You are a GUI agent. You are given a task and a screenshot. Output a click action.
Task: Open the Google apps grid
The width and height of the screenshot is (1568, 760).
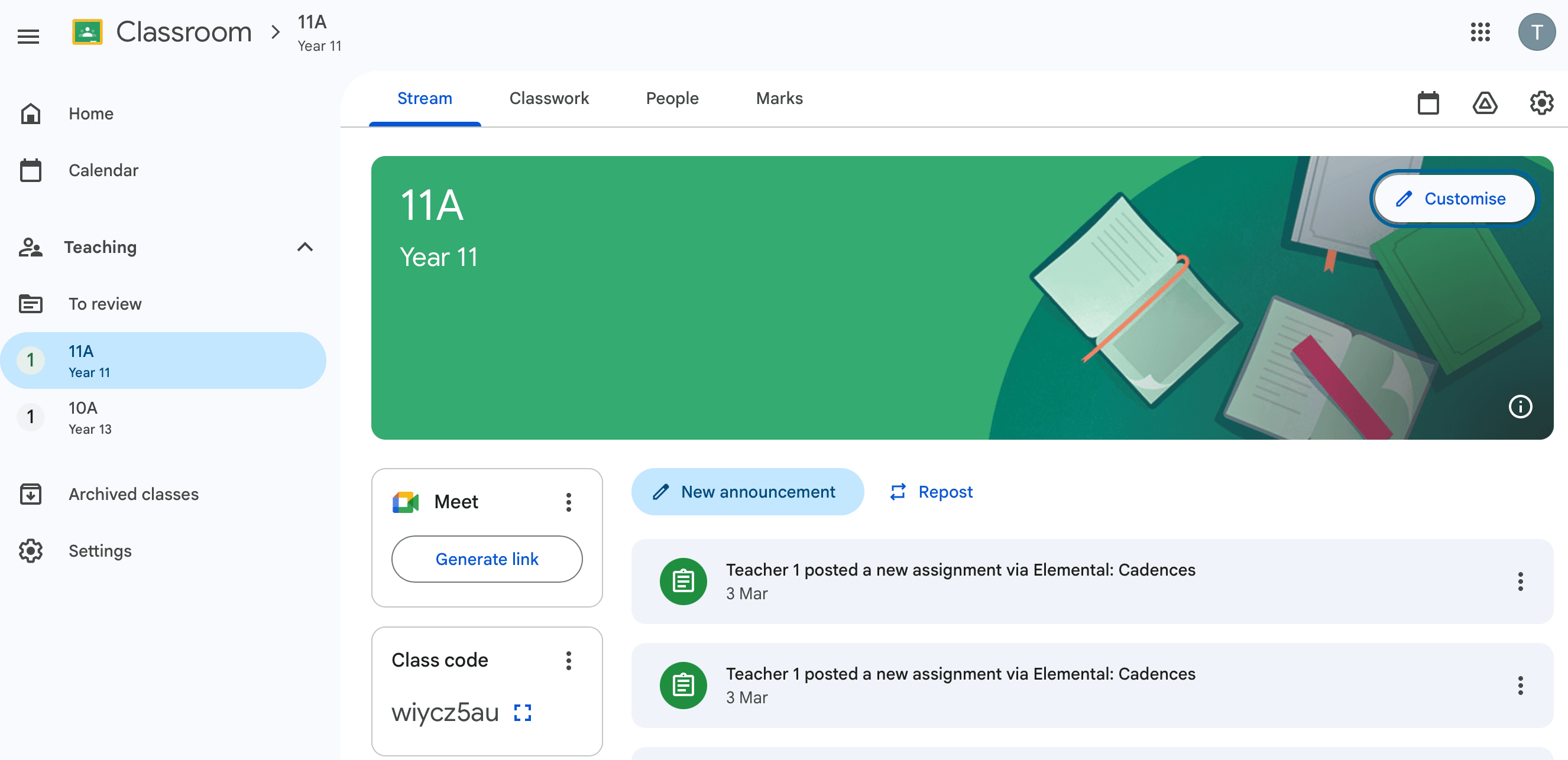(1480, 33)
